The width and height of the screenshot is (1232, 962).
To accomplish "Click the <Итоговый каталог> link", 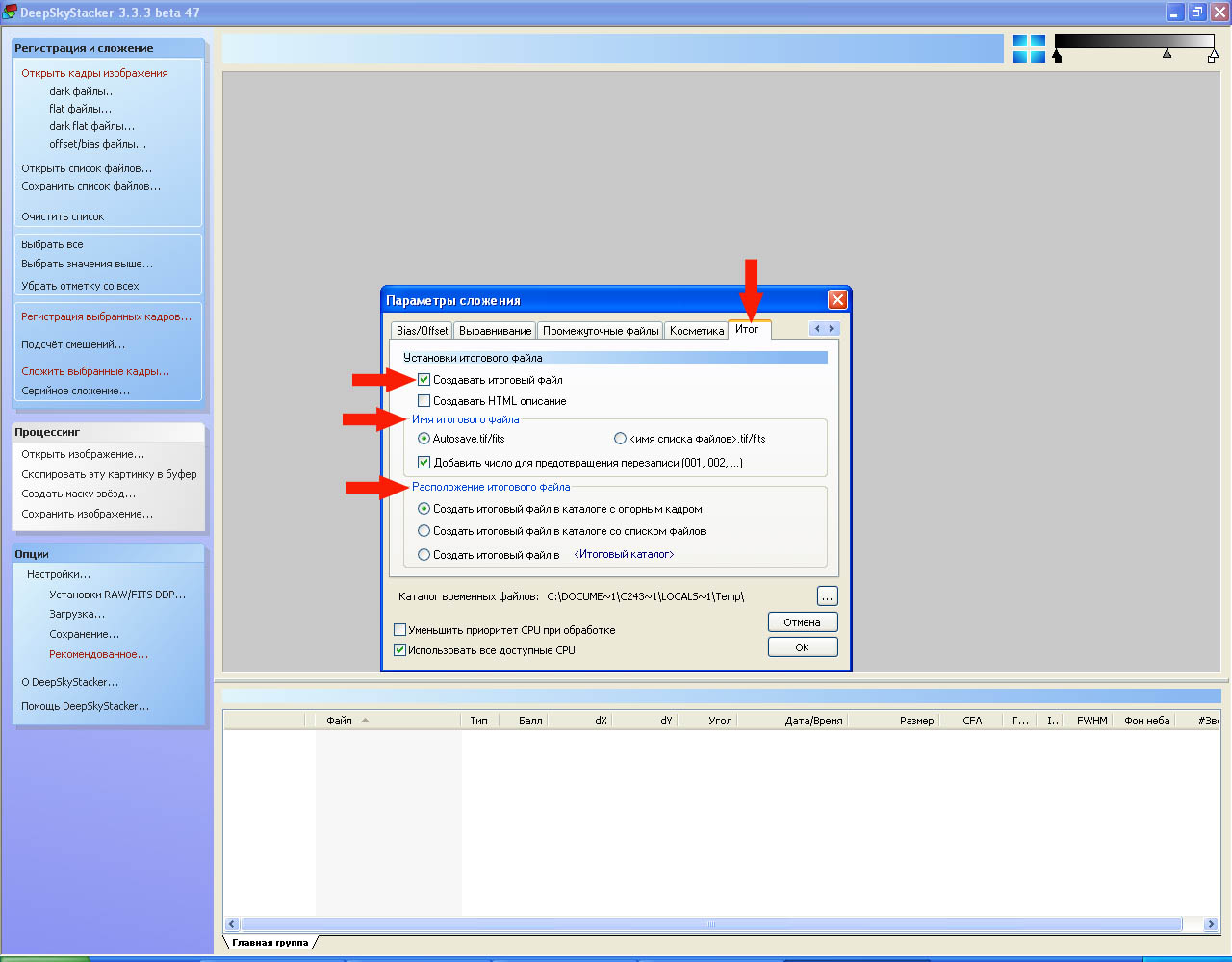I will [x=624, y=555].
